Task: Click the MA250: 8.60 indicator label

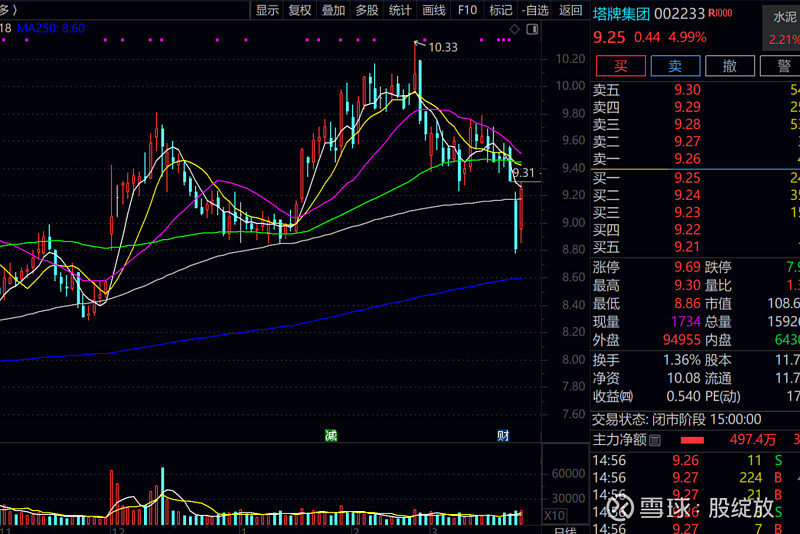Action: [x=51, y=28]
